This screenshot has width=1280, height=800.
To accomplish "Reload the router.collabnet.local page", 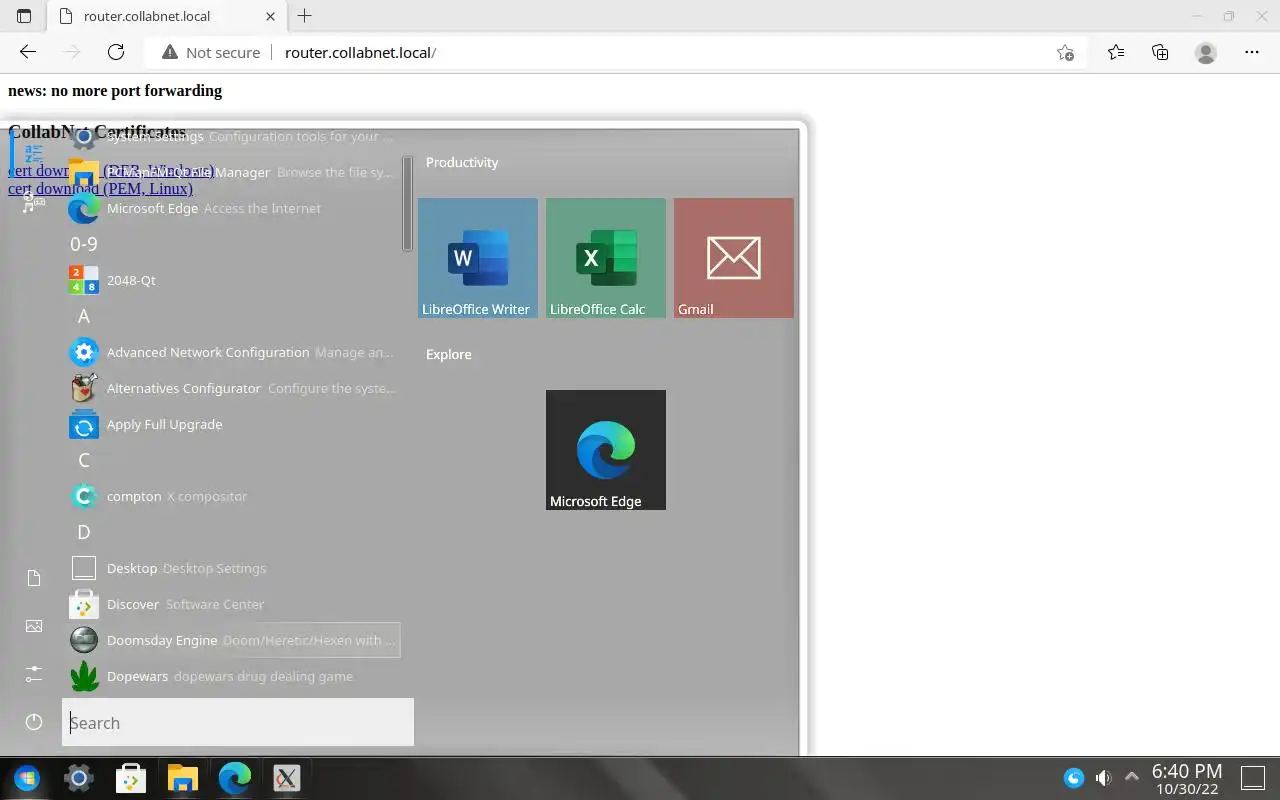I will [116, 52].
